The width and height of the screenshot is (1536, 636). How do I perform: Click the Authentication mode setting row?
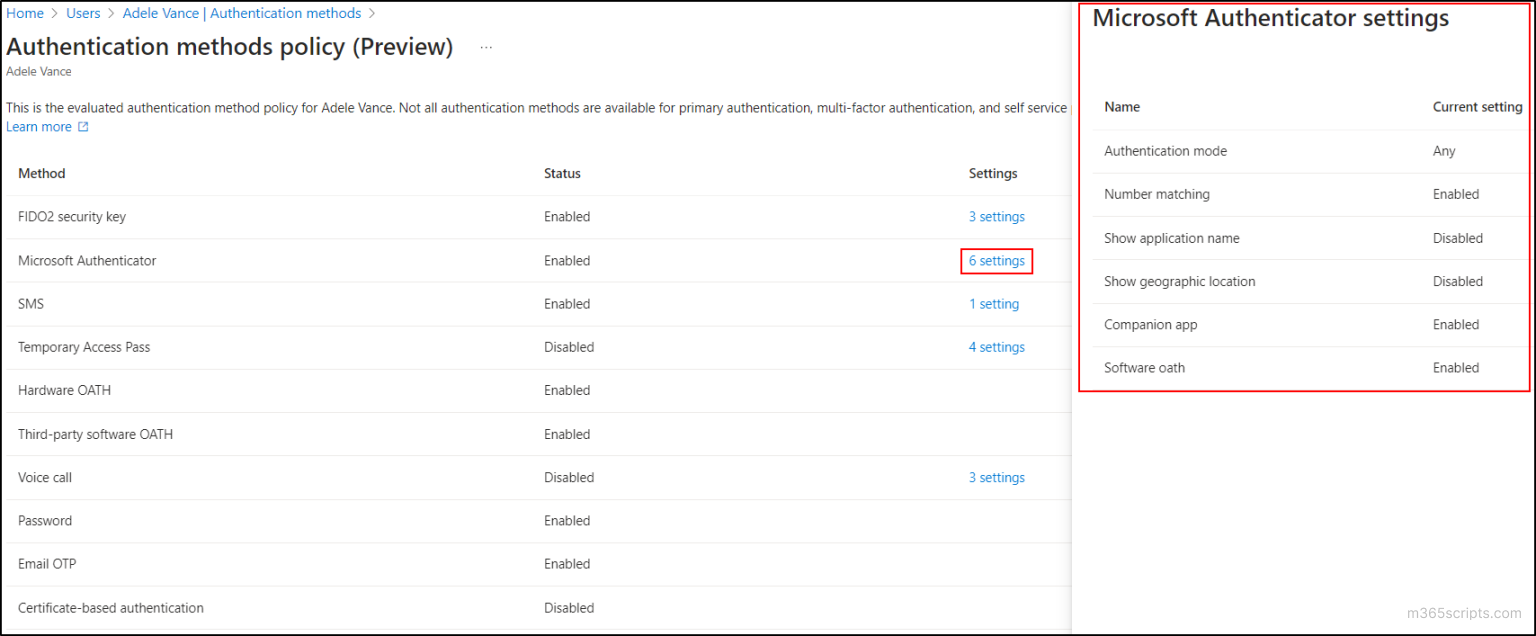(x=1166, y=150)
